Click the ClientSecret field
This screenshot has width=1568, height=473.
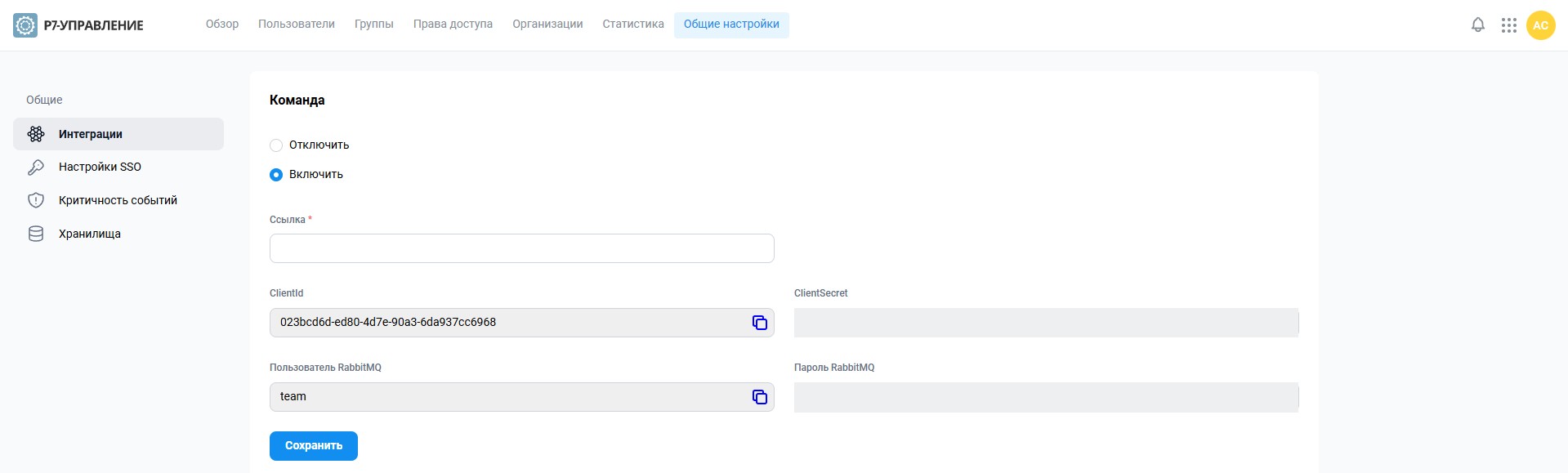[x=1046, y=323]
